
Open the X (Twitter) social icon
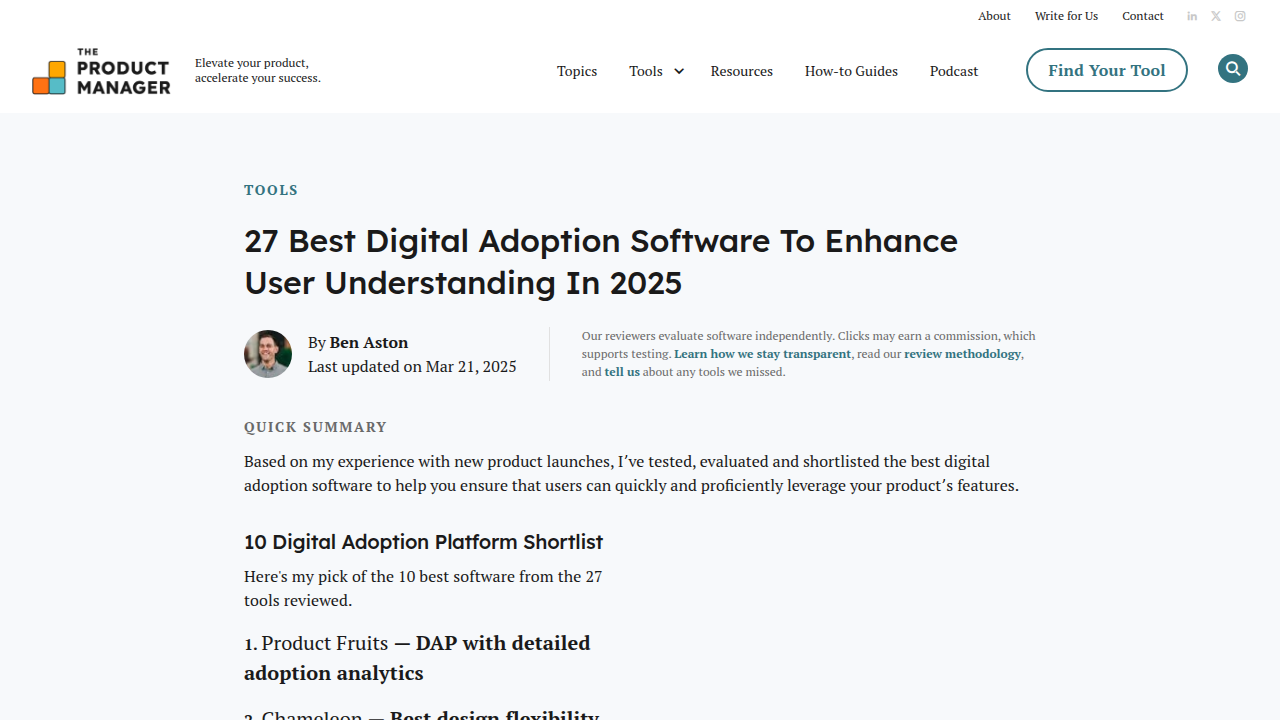tap(1216, 16)
